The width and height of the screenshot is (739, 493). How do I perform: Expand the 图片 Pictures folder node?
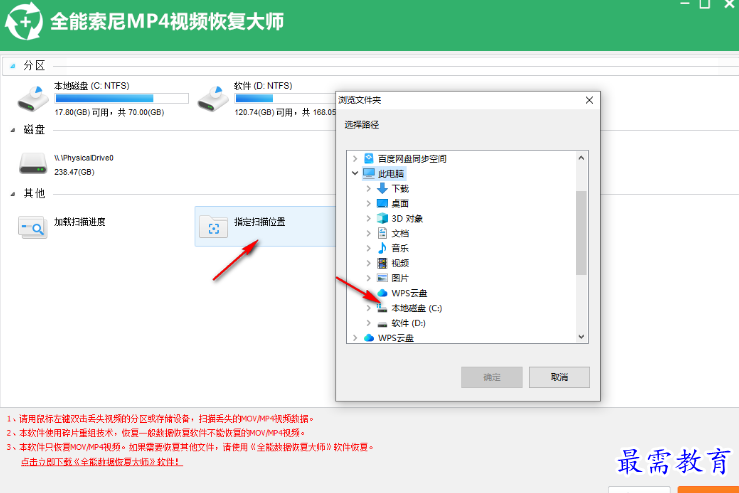(x=369, y=278)
